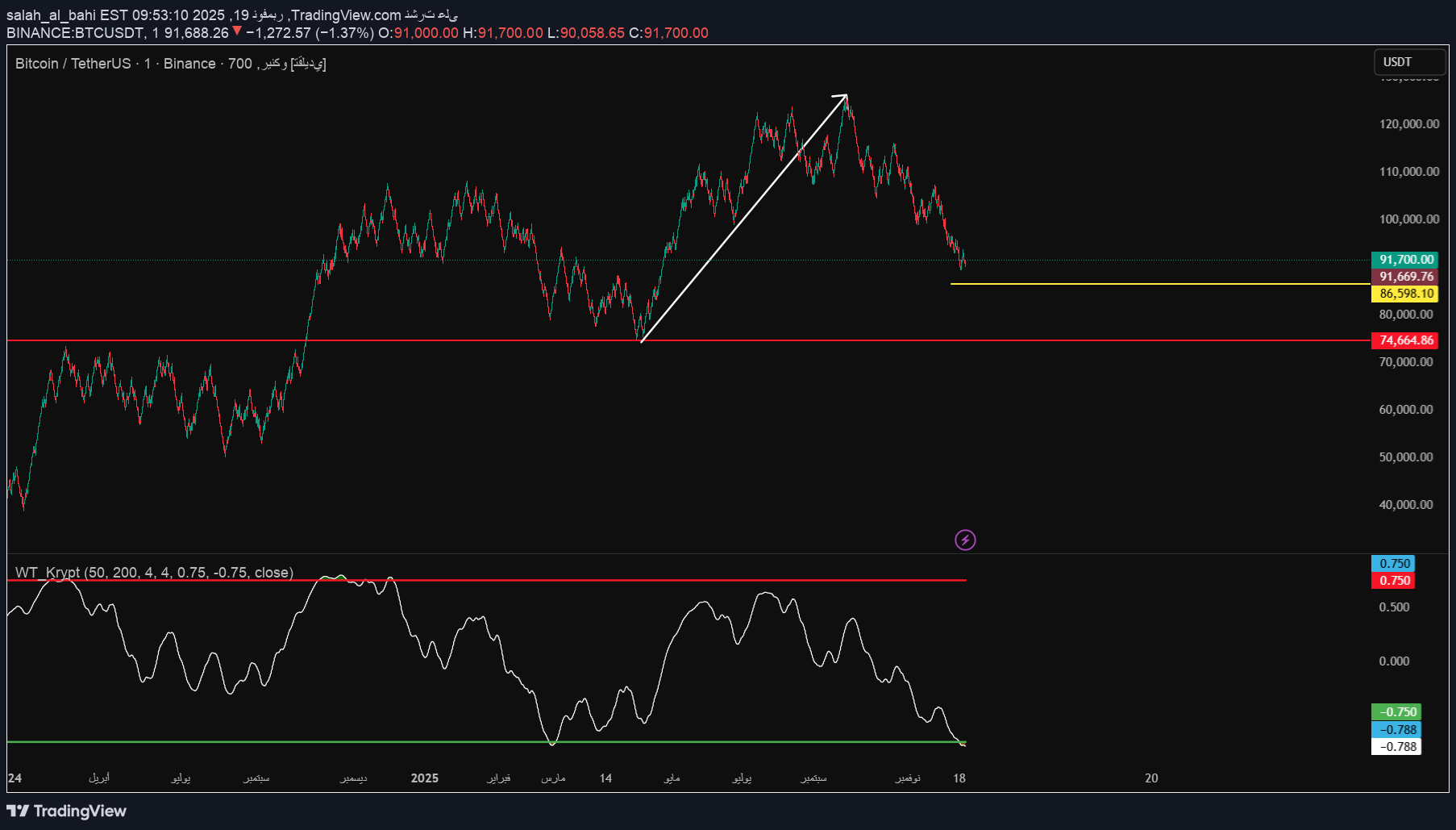Click the 2025 label on the time axis
The width and height of the screenshot is (1456, 830).
[x=424, y=778]
